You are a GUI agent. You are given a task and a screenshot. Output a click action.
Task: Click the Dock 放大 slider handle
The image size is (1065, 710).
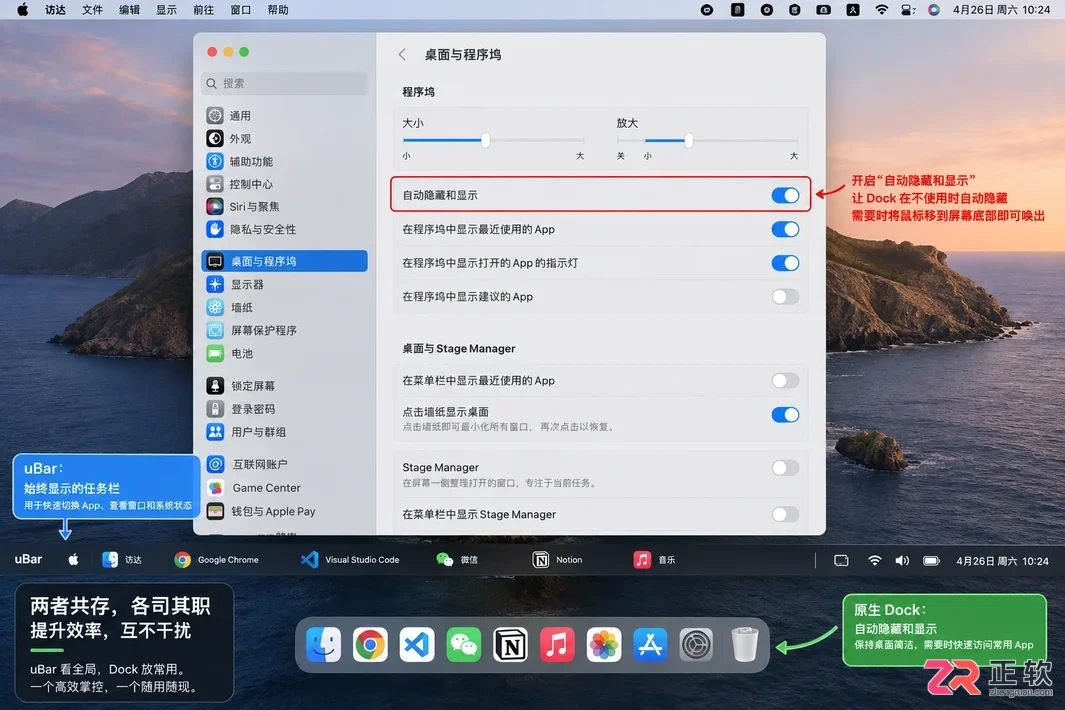(689, 141)
